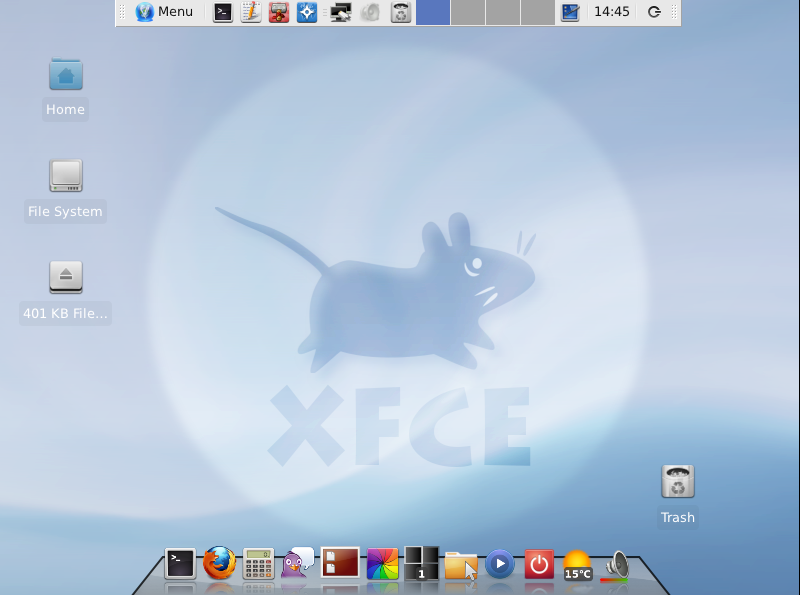This screenshot has width=800, height=595.
Task: Click the logout action button in panel
Action: pyautogui.click(x=654, y=12)
